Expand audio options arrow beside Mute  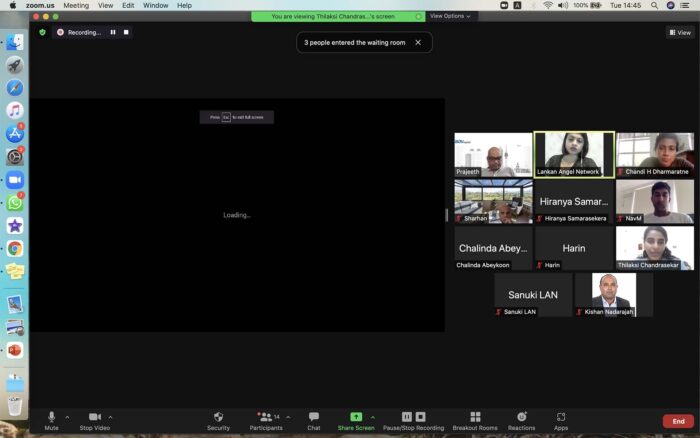(67, 417)
